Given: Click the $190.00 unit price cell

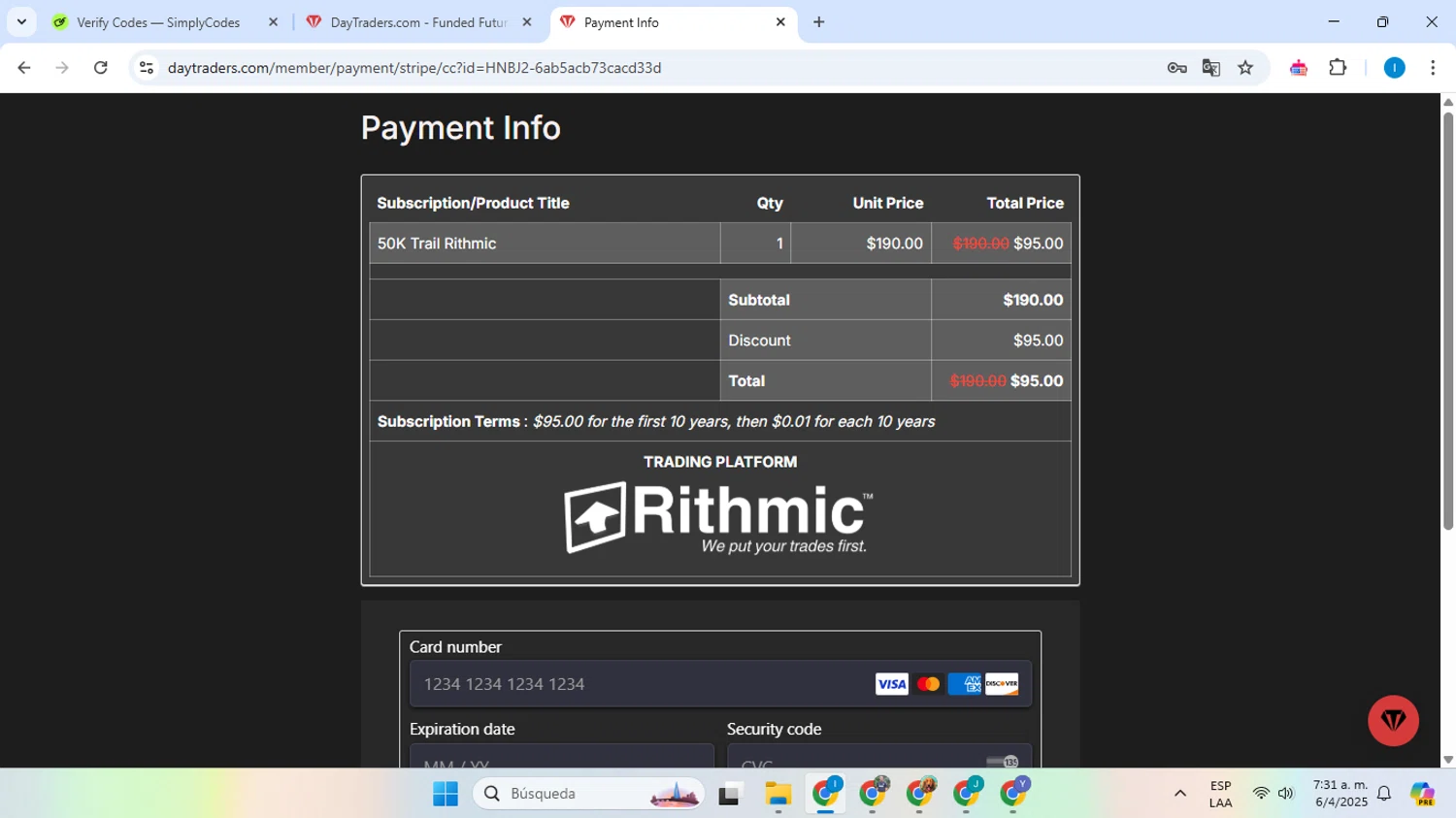Looking at the screenshot, I should click(x=861, y=244).
